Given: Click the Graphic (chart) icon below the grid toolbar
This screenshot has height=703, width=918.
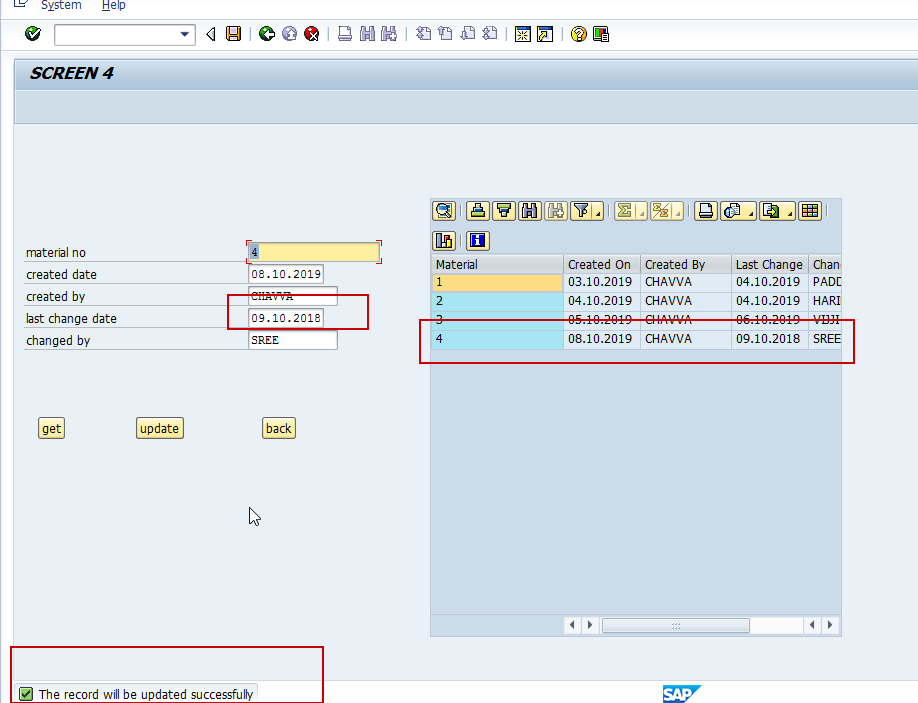Looking at the screenshot, I should pos(444,240).
